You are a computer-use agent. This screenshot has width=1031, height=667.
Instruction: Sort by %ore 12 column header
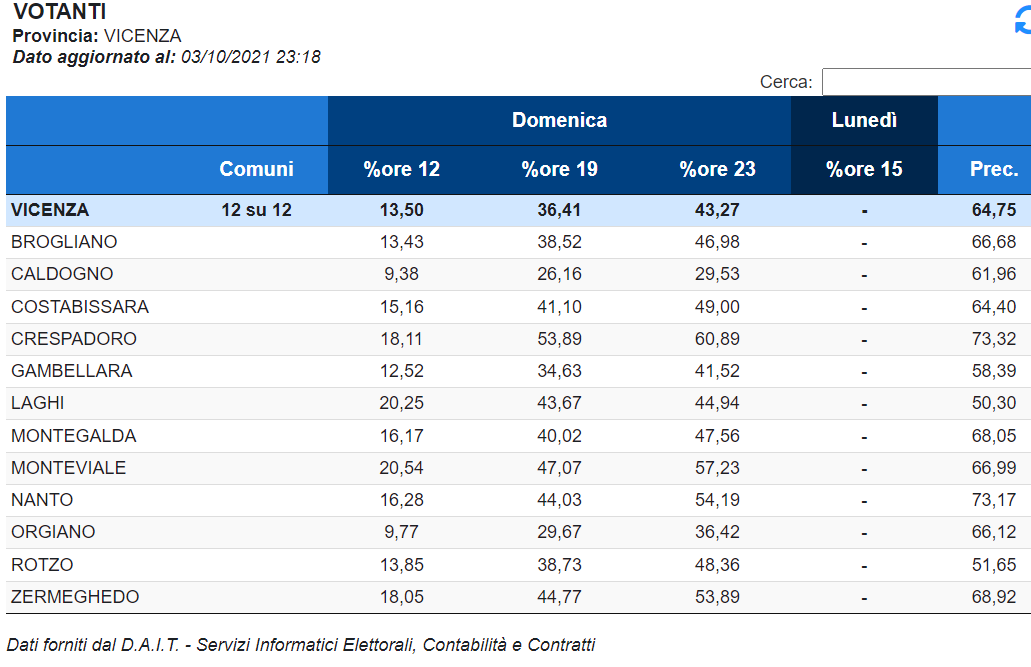tap(401, 170)
